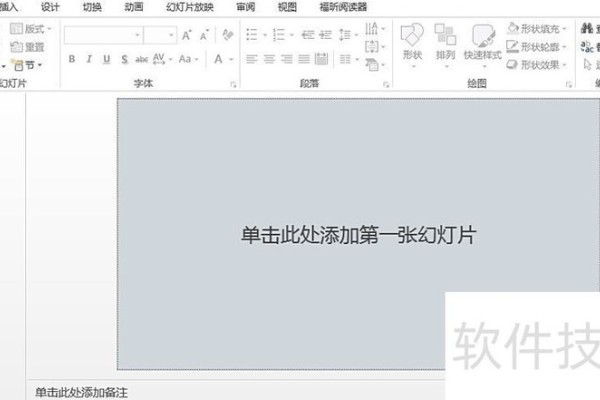
Task: Open the 动画 tab
Action: pos(134,7)
